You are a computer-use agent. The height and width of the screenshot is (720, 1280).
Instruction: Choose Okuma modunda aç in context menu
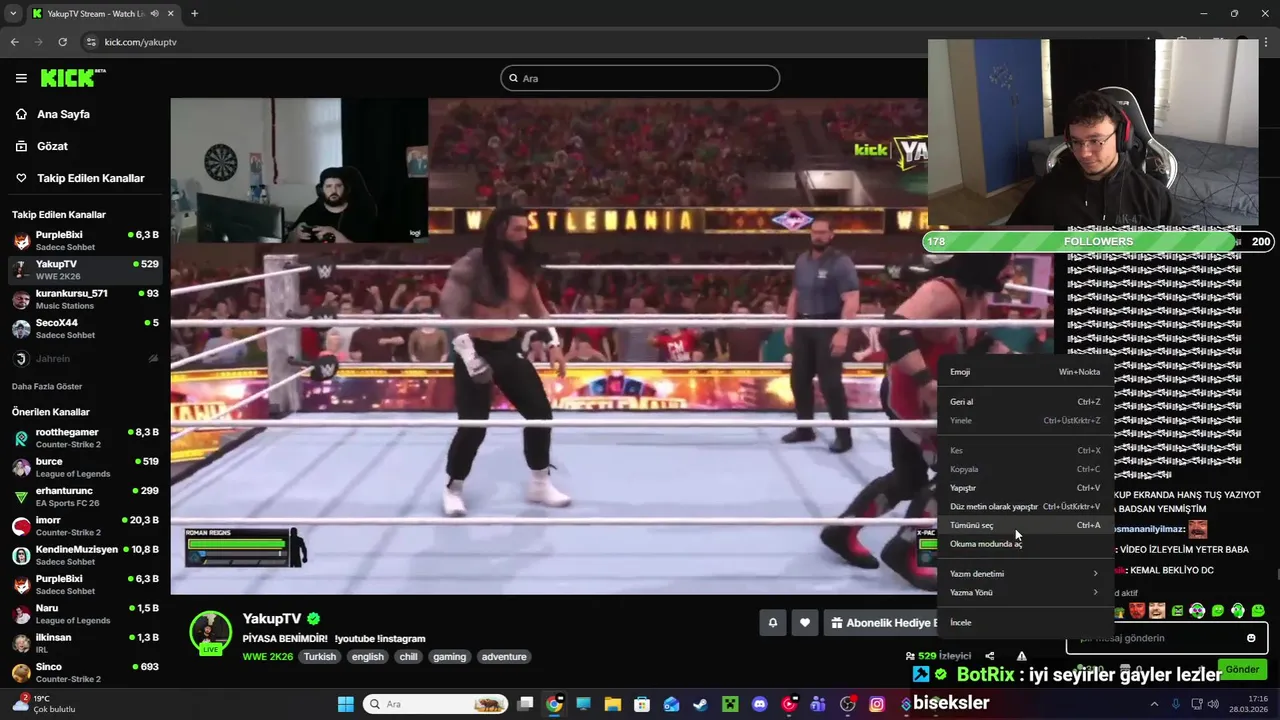click(1025, 544)
